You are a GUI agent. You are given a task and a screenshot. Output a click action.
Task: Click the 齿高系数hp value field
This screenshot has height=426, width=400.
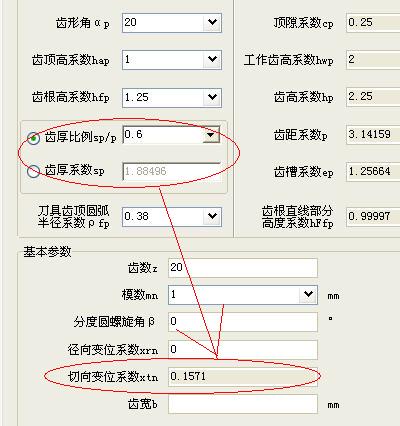tap(373, 97)
